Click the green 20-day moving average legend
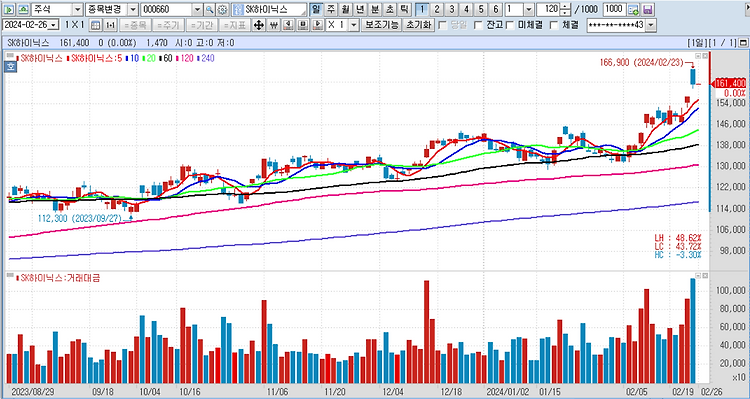Image resolution: width=750 pixels, height=399 pixels. point(149,58)
